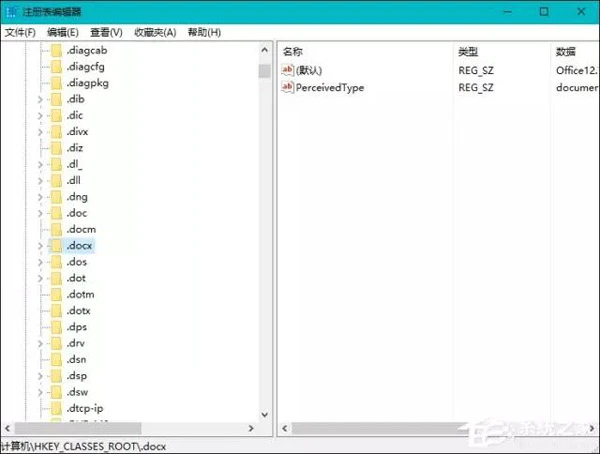This screenshot has width=600, height=454.
Task: Click the tree pane scroll right arrow
Action: click(251, 428)
